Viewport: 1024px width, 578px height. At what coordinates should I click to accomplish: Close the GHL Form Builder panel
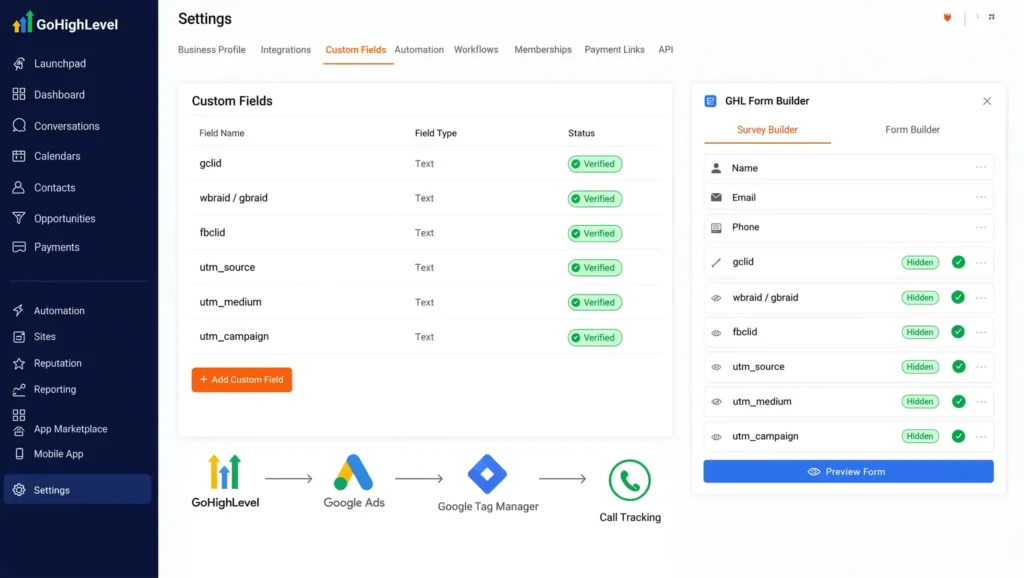pyautogui.click(x=987, y=101)
